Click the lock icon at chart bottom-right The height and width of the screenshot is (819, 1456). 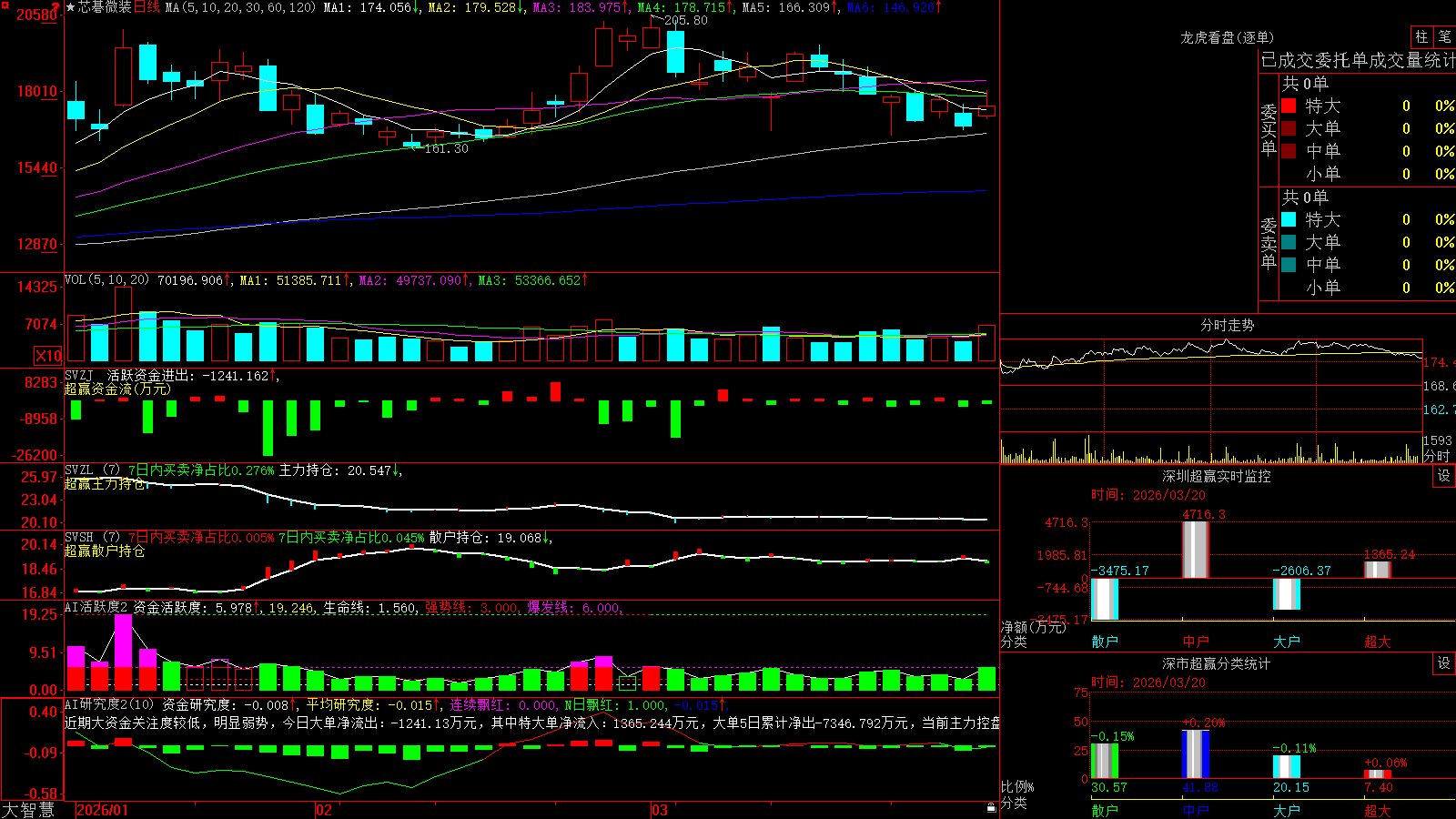click(x=991, y=808)
